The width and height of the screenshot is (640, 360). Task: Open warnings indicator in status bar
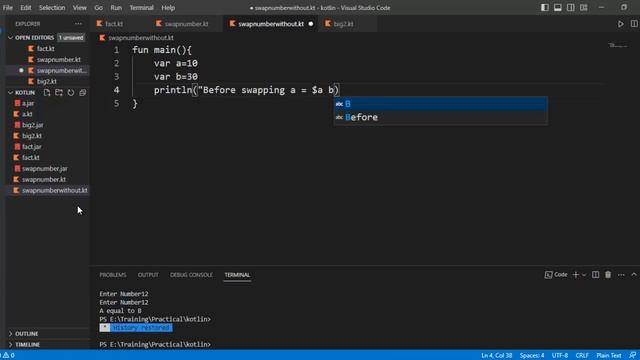point(8,355)
